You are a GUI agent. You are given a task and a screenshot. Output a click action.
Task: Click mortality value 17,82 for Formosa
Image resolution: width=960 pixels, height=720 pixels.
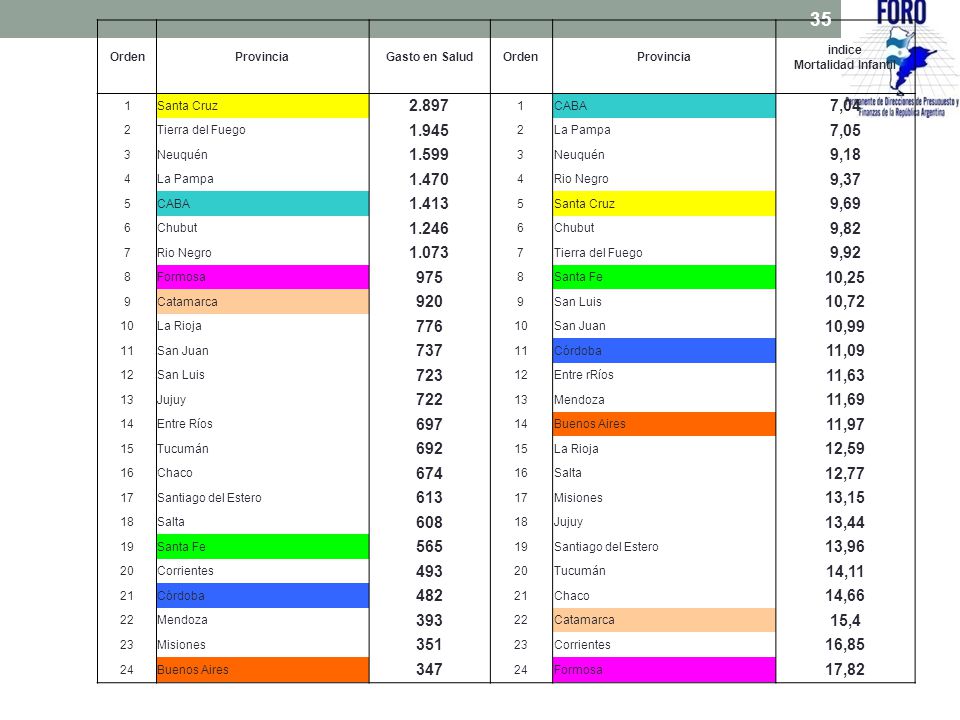[845, 669]
